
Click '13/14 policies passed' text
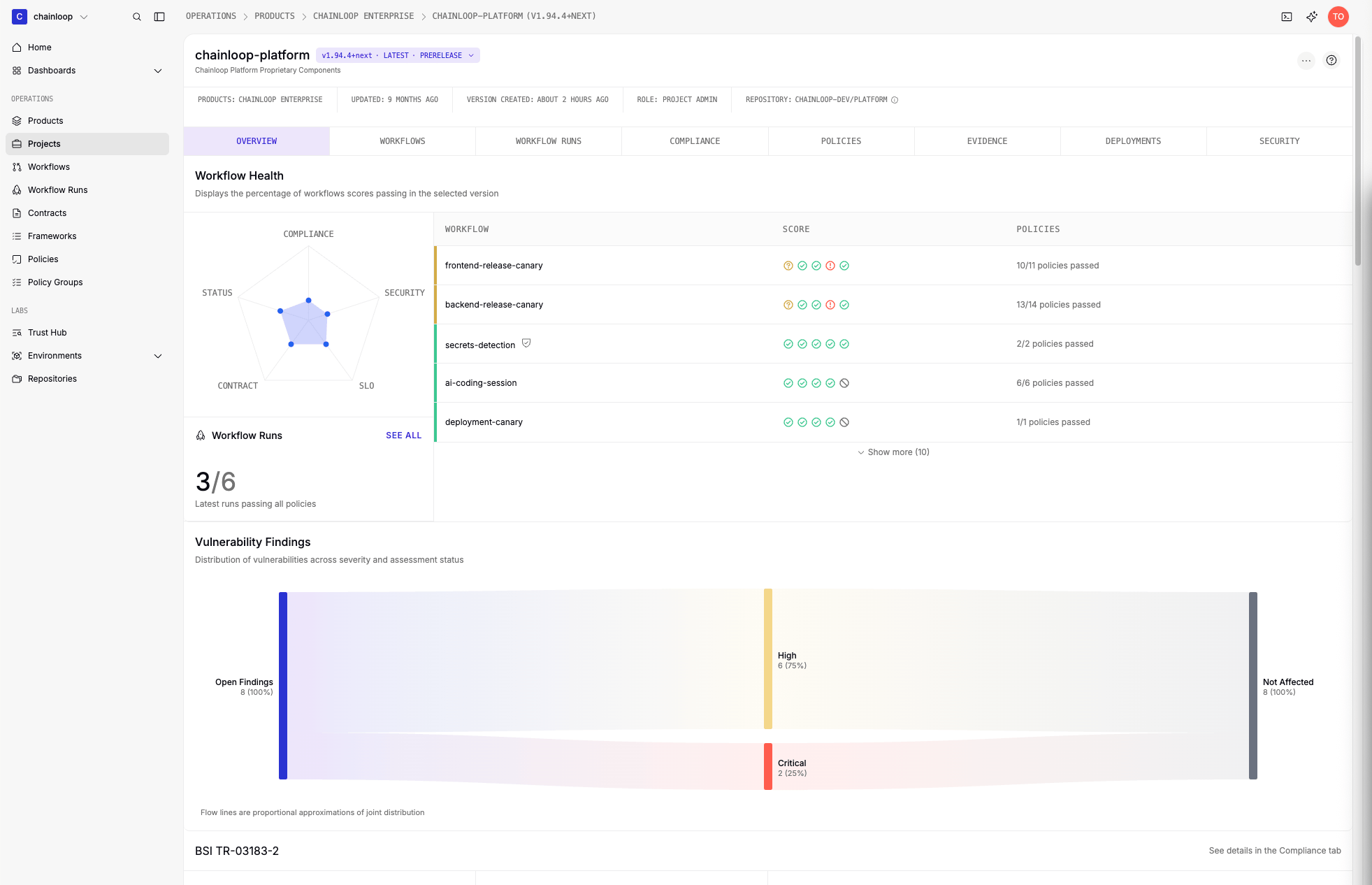[1058, 305]
